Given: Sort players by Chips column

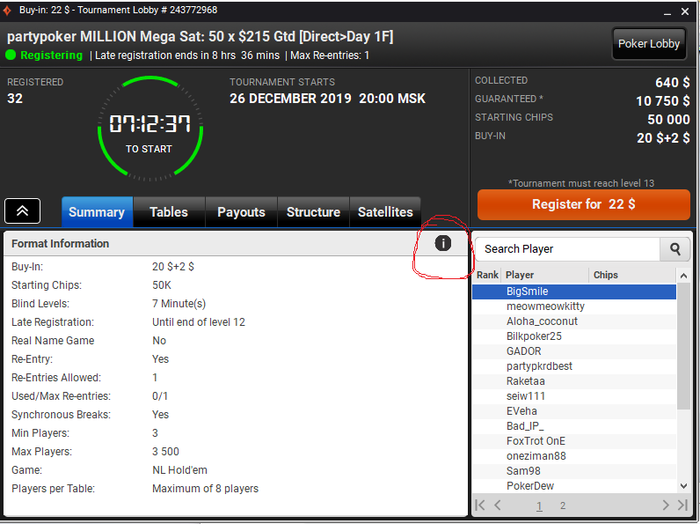Looking at the screenshot, I should [605, 275].
